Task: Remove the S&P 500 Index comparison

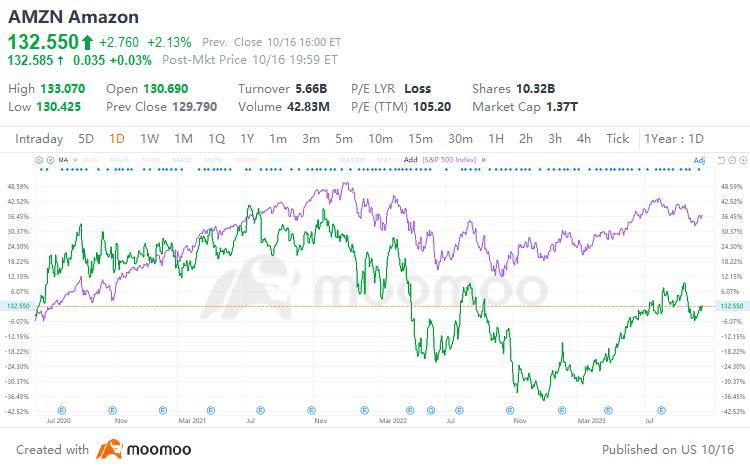Action: coord(484,159)
